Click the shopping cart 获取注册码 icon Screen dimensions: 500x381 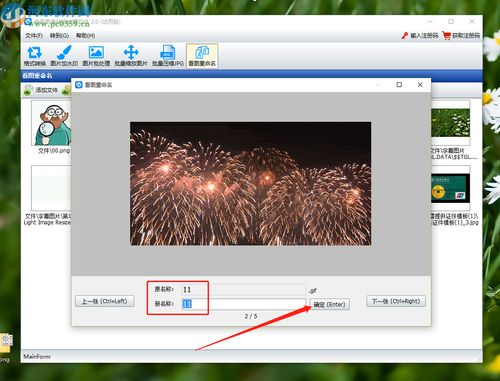(x=446, y=35)
